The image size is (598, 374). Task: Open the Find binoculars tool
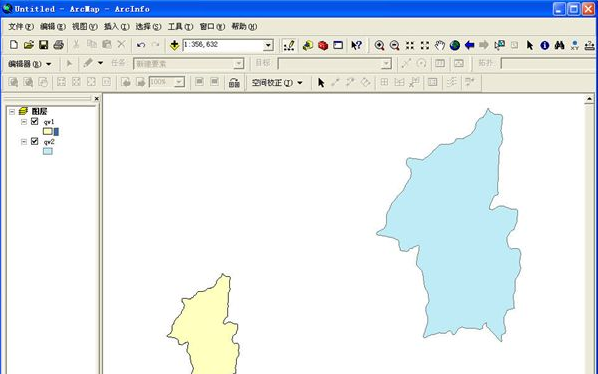559,45
